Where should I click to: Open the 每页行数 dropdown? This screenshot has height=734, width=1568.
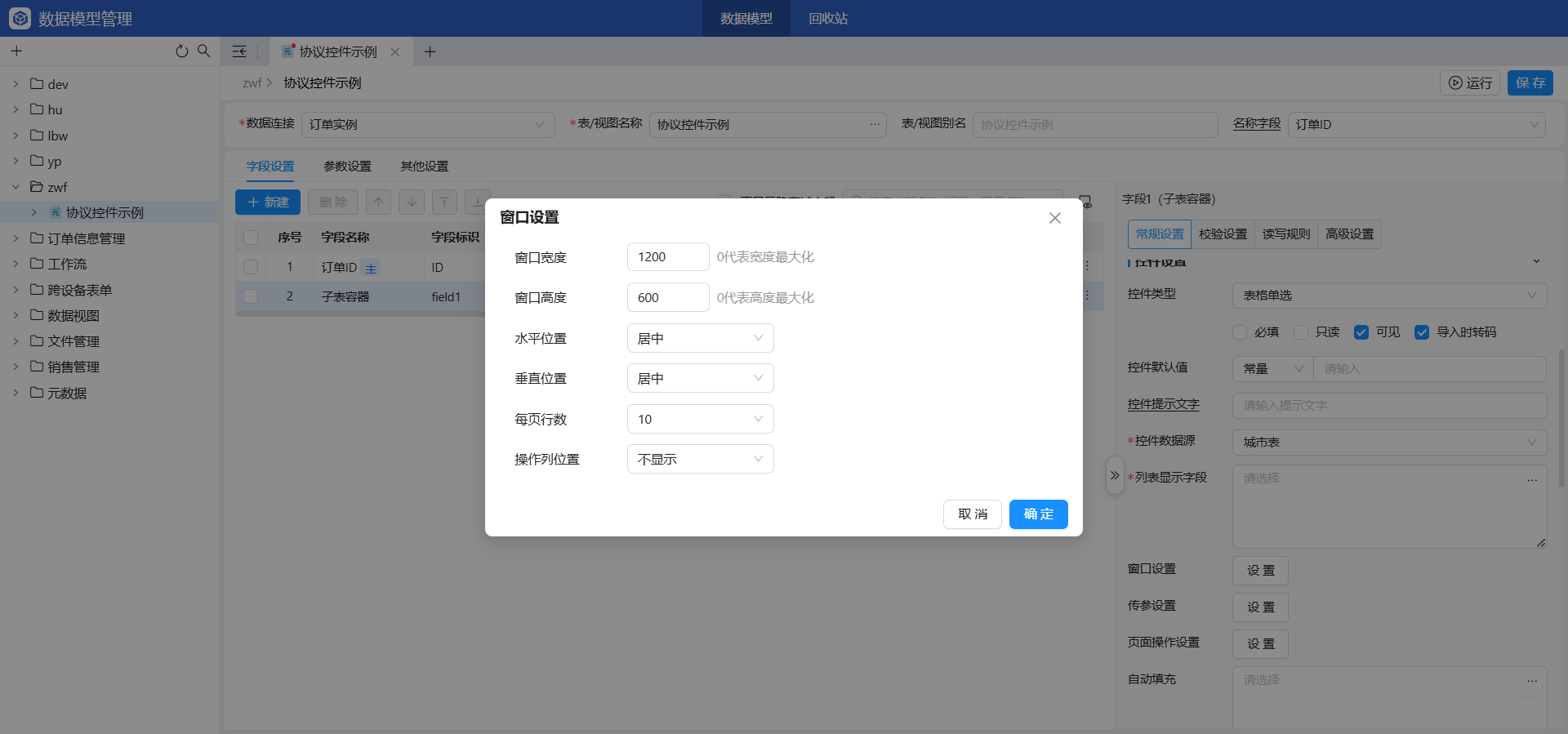[x=700, y=419]
